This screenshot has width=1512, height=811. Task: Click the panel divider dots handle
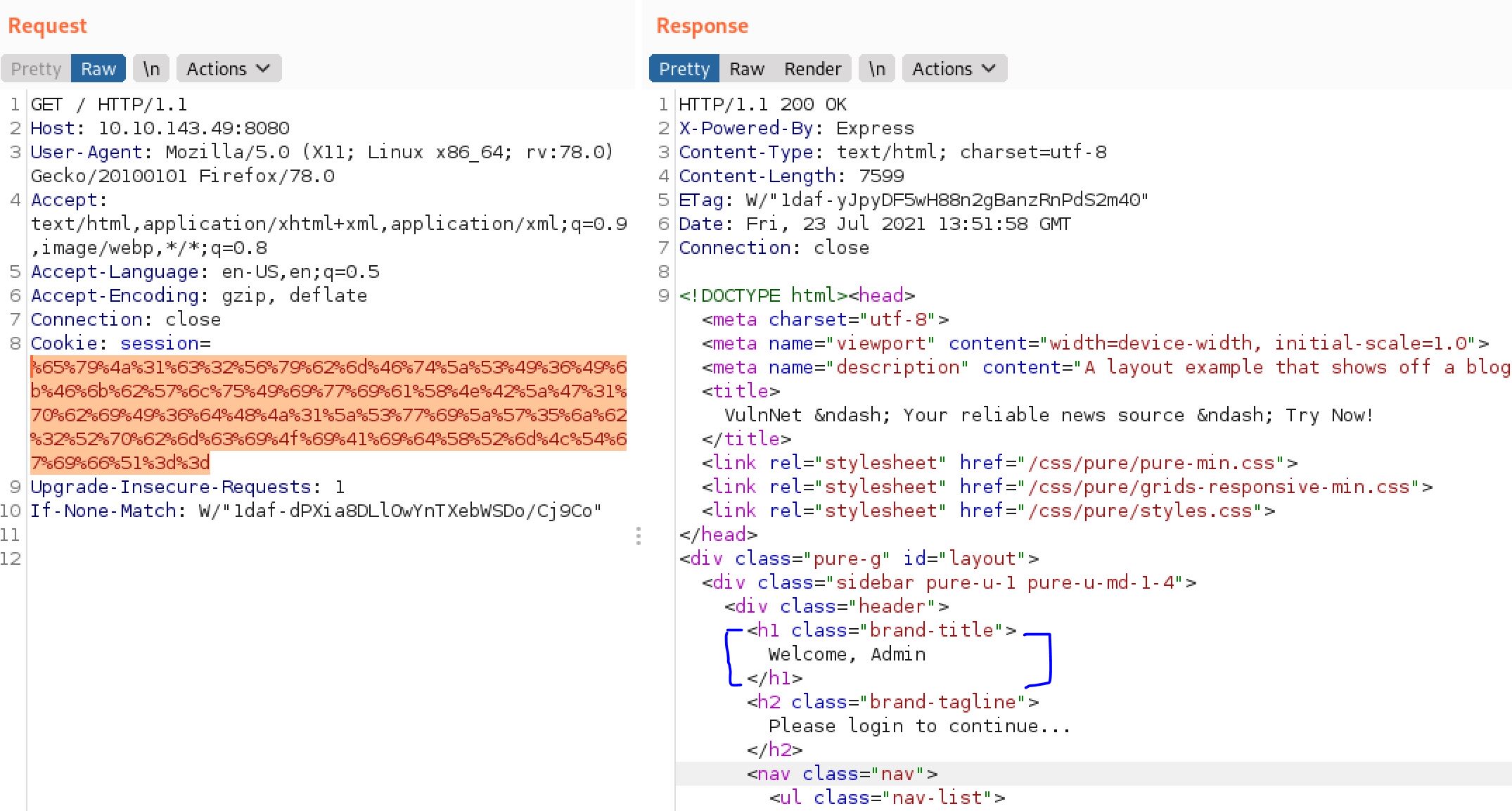tap(638, 536)
